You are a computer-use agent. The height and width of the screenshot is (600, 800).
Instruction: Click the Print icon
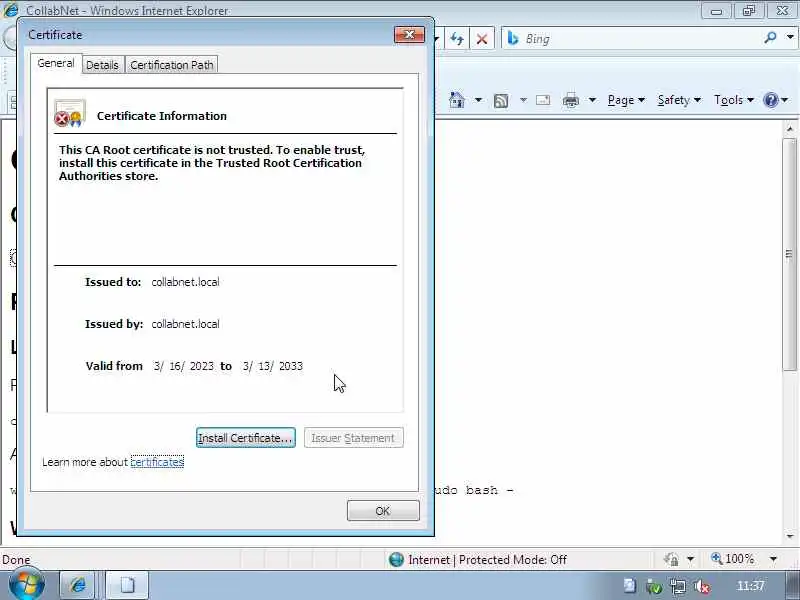pyautogui.click(x=570, y=101)
